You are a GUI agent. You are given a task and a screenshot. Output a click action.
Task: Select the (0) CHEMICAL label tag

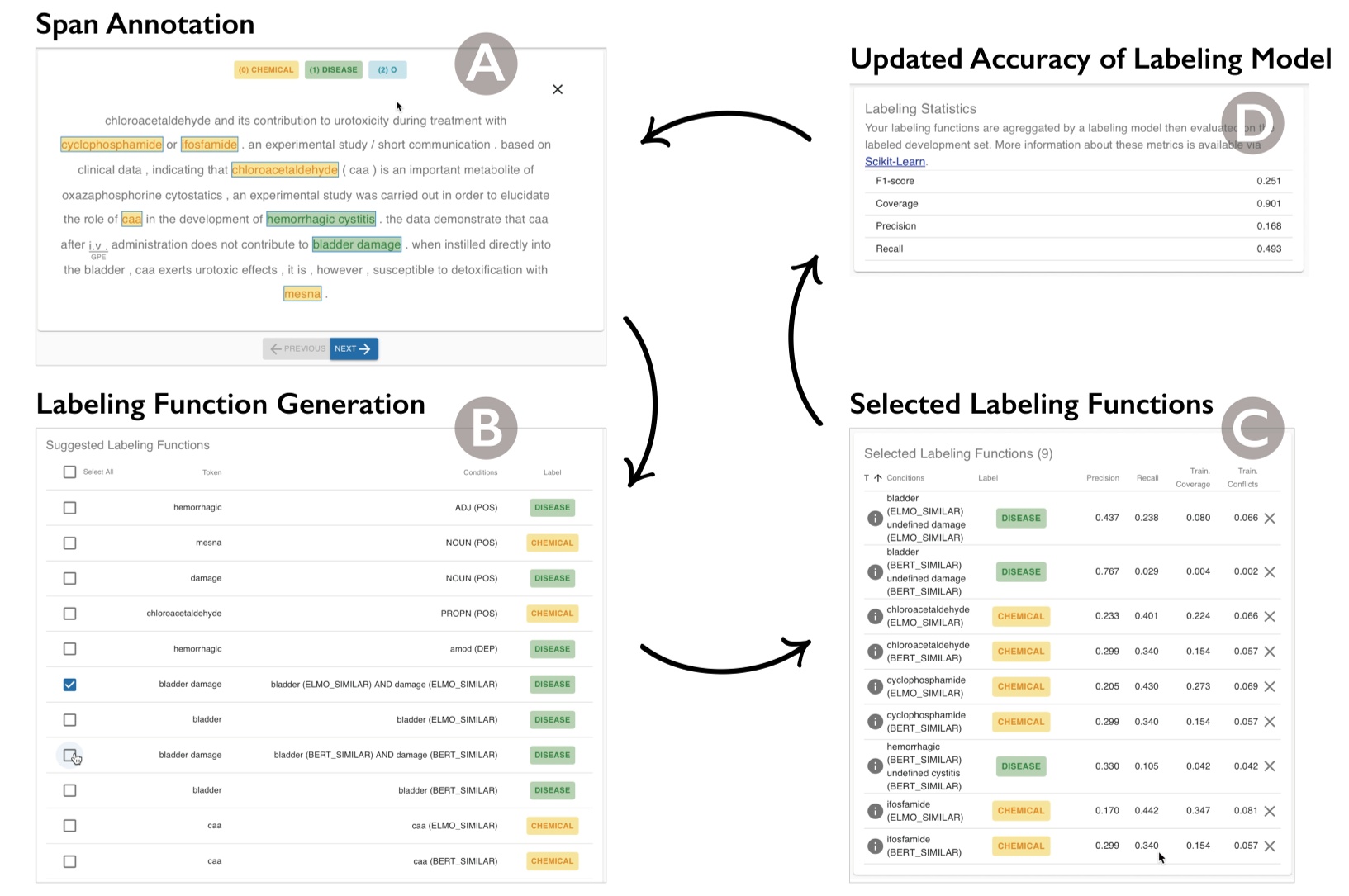click(265, 70)
